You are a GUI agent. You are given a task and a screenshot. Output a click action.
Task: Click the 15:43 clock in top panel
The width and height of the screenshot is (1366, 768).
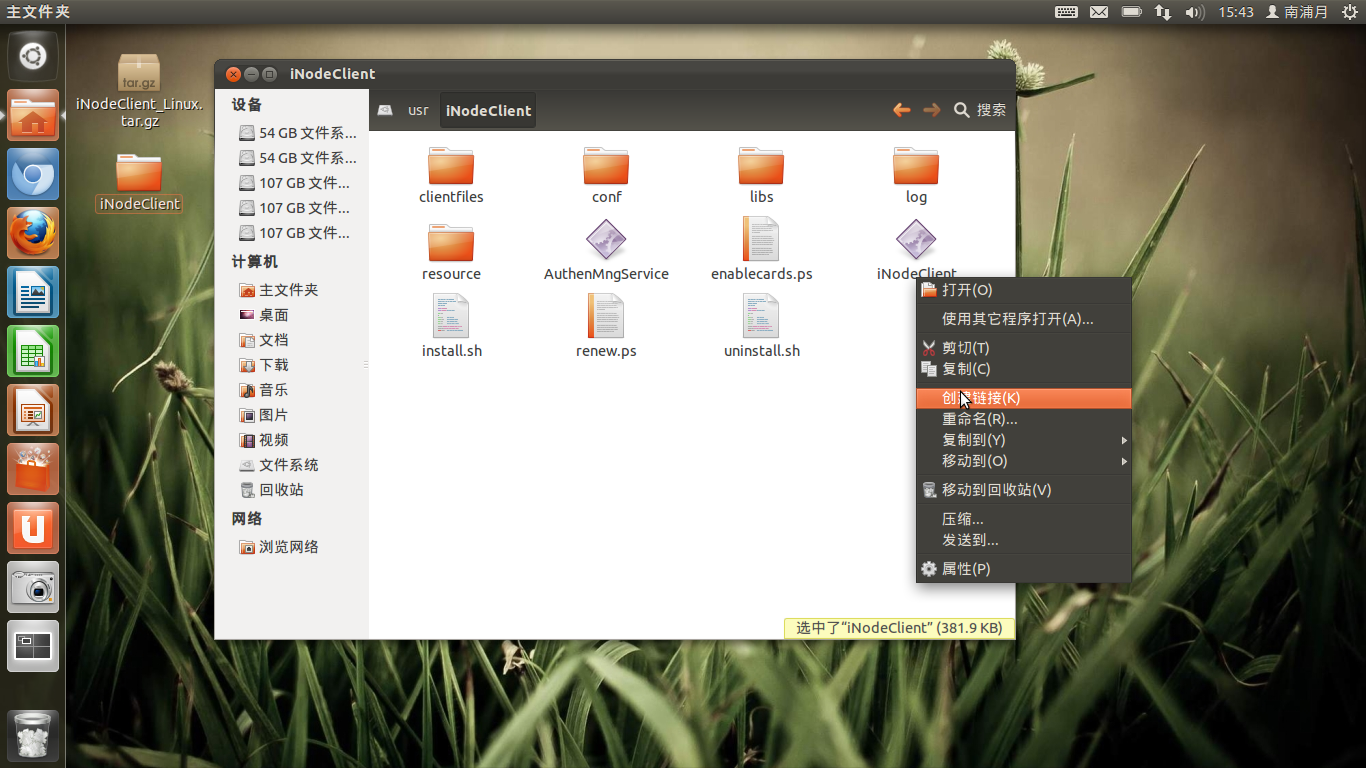coord(1235,12)
